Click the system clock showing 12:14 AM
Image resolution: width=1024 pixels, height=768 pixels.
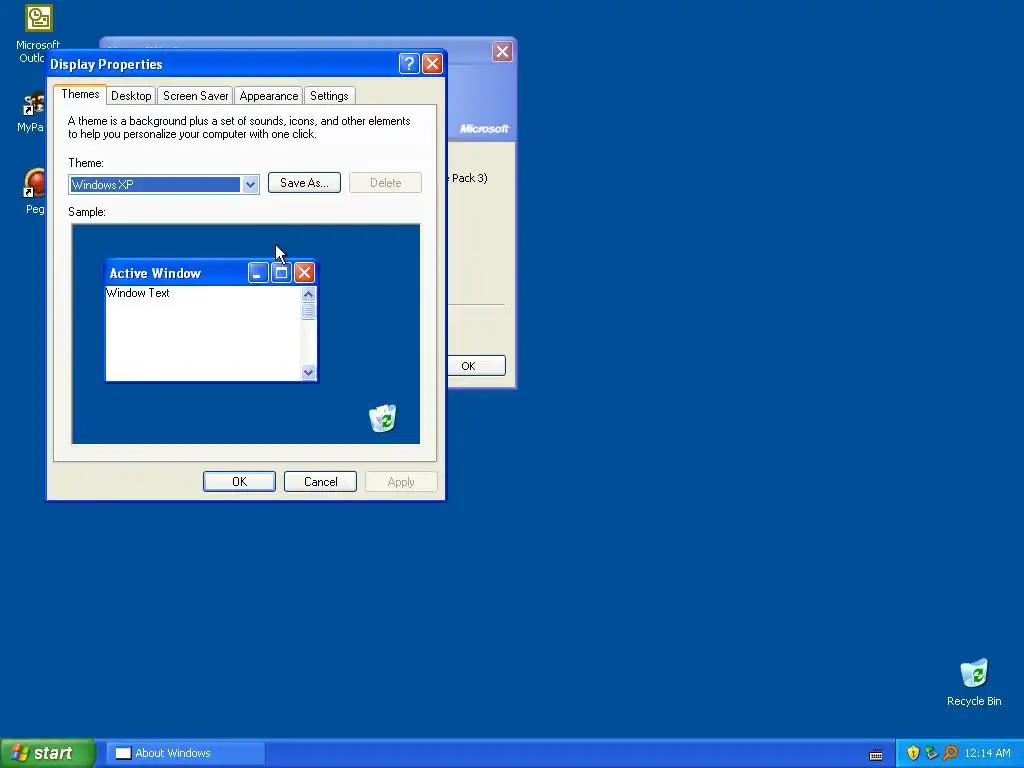click(987, 753)
